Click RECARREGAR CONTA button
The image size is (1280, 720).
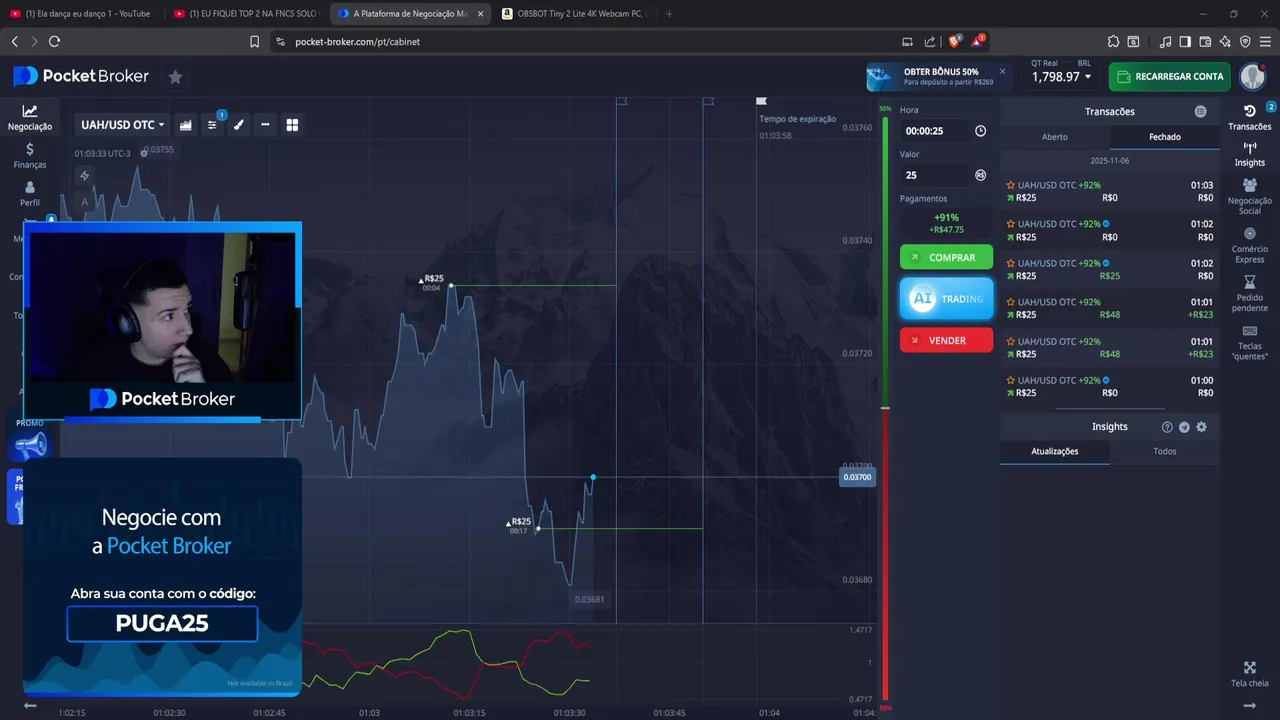coord(1169,77)
